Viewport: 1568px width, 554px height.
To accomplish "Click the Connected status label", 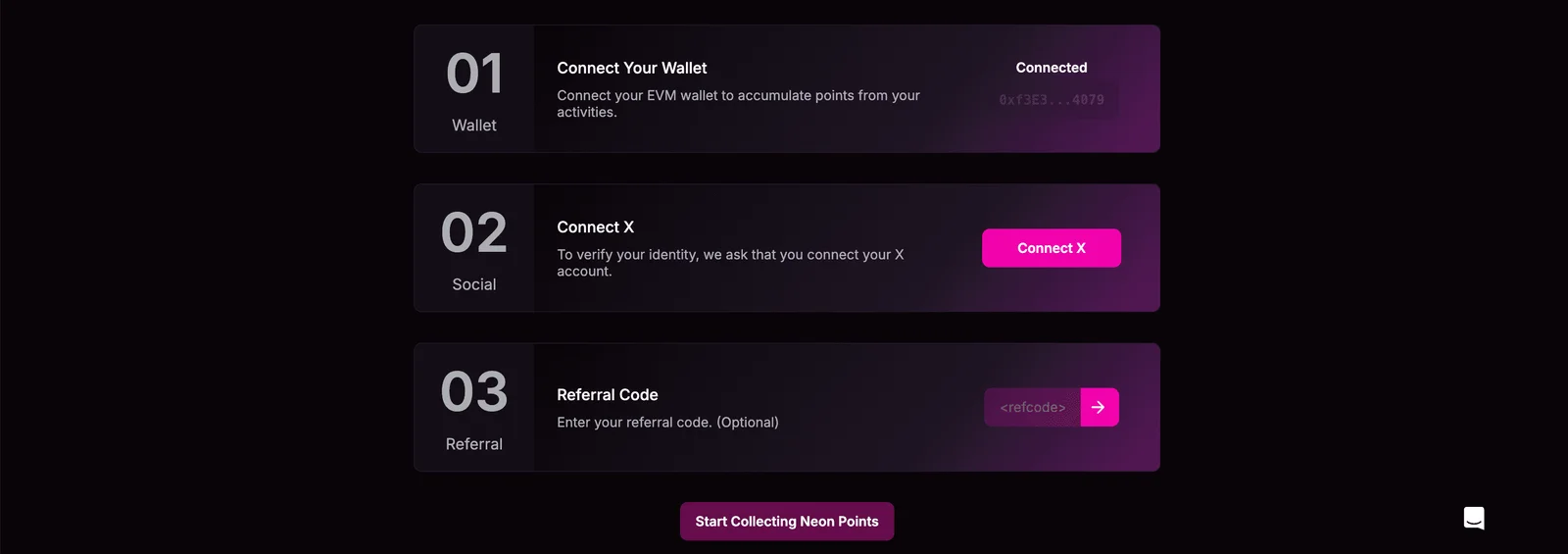I will click(1052, 68).
